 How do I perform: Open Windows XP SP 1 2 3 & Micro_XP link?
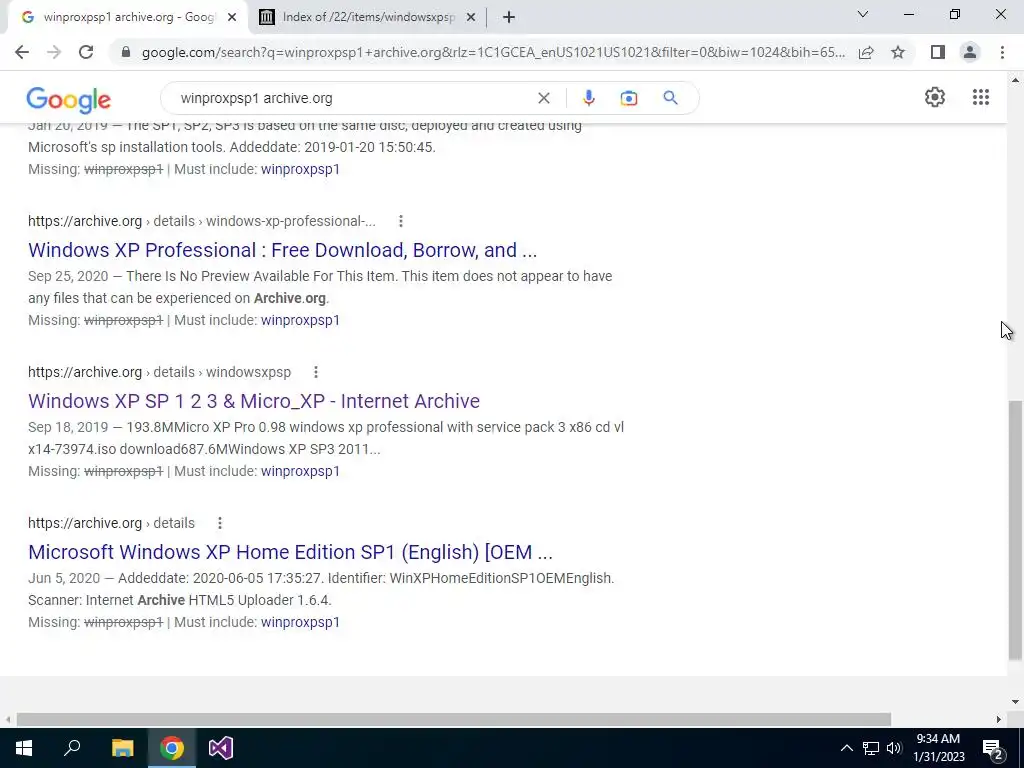254,401
